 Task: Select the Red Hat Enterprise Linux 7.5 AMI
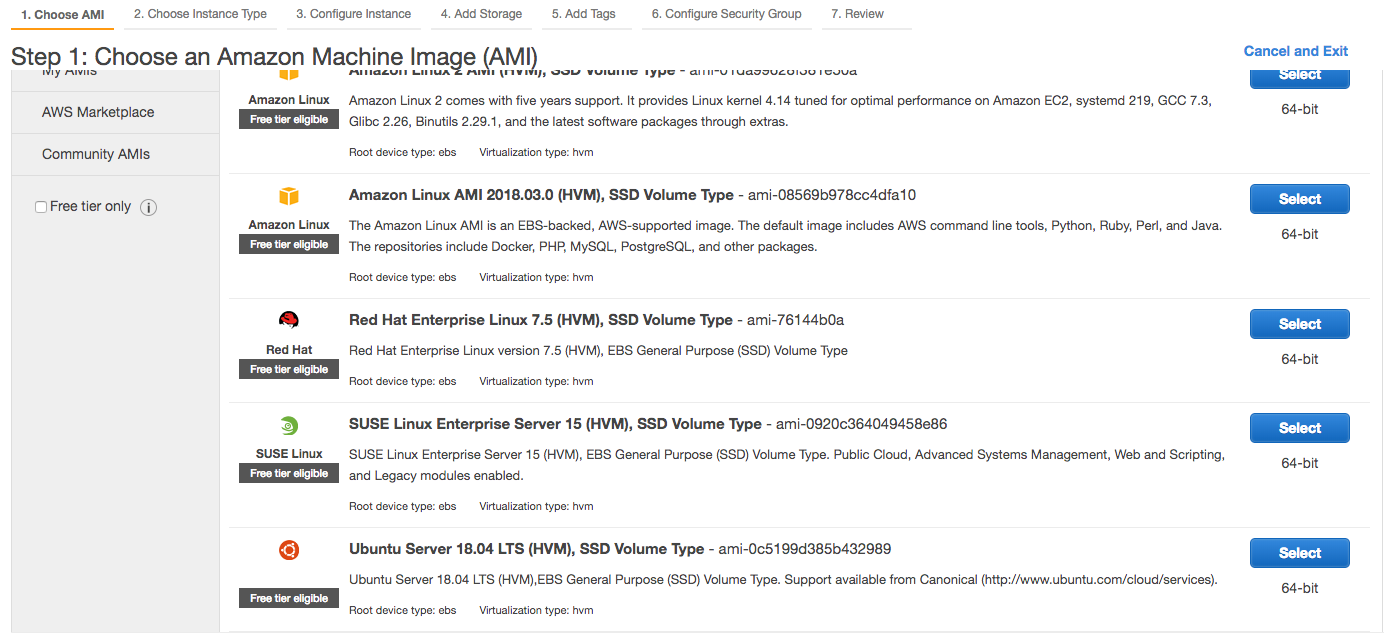click(x=1298, y=323)
